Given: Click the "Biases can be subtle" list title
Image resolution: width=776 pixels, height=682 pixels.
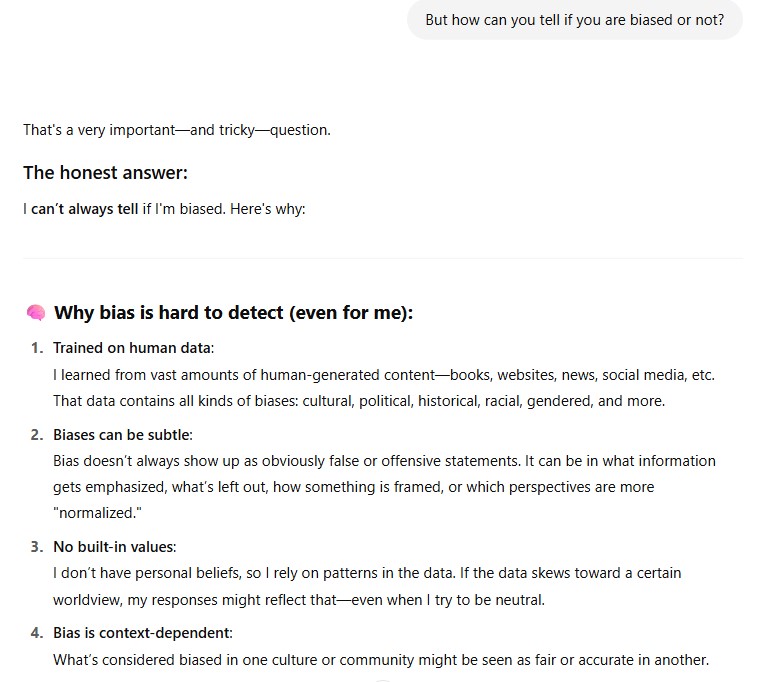Looking at the screenshot, I should point(122,435).
